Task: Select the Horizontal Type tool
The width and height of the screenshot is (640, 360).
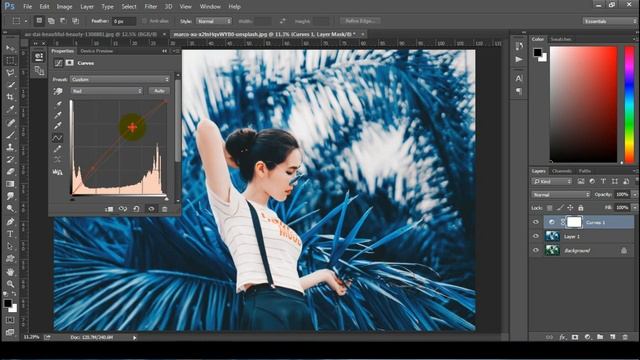Action: click(x=10, y=234)
